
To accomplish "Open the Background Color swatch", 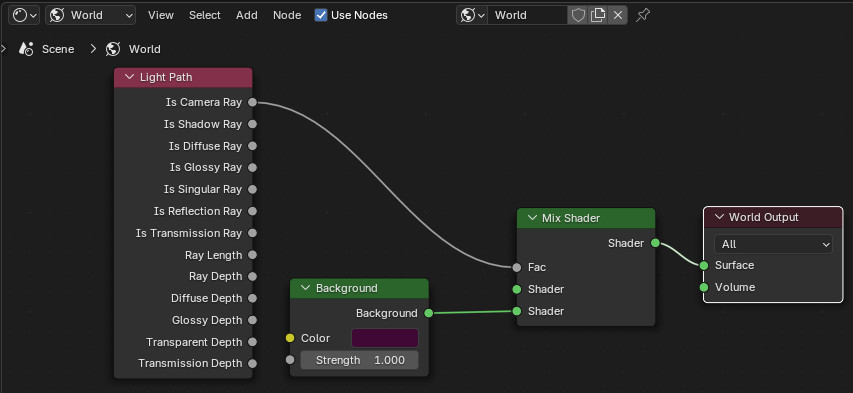I will click(385, 338).
